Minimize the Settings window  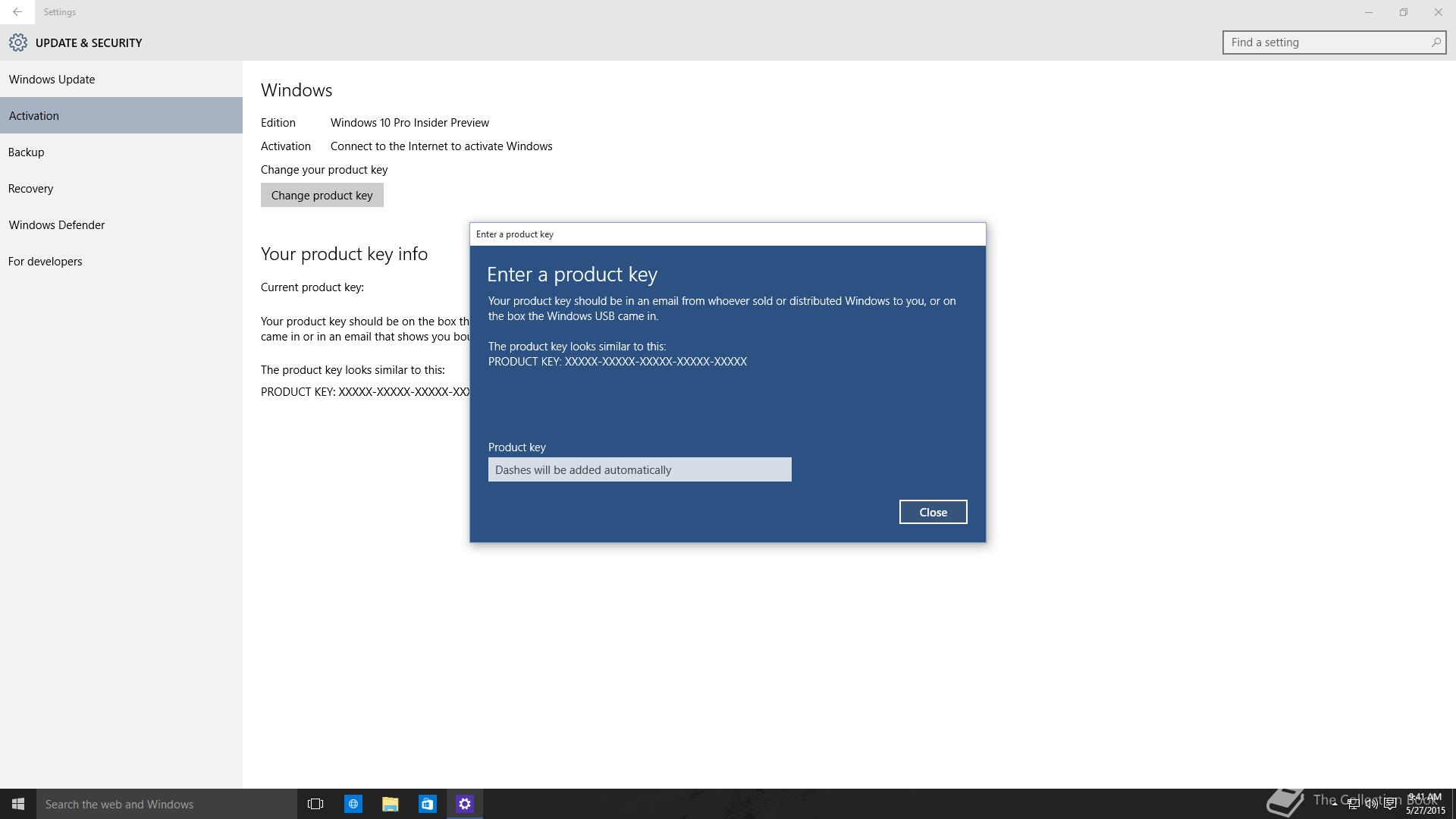coord(1369,12)
